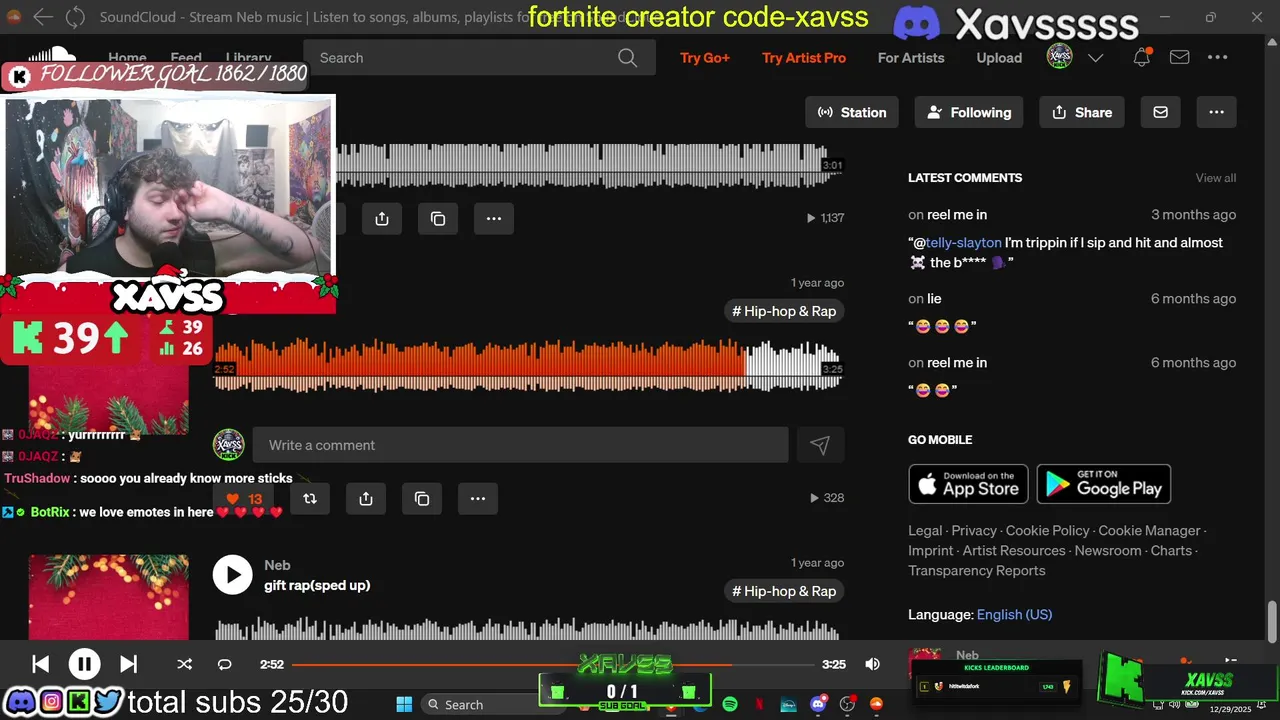This screenshot has width=1280, height=720.
Task: Open the profile more-options button beside the envelope
Action: (x=1217, y=112)
